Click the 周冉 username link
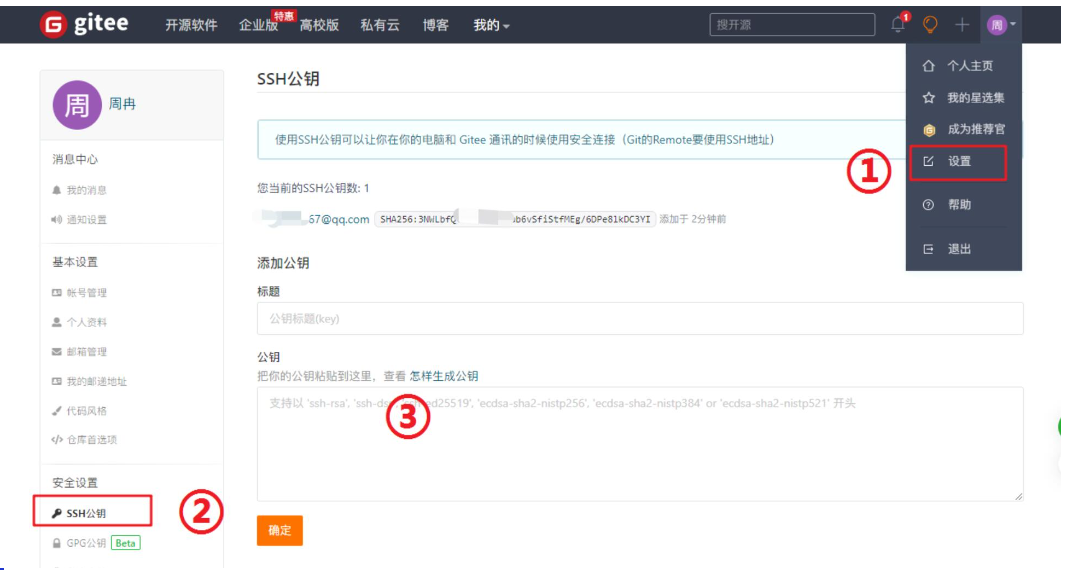Screen dimensions: 1077x570 pyautogui.click(x=122, y=104)
